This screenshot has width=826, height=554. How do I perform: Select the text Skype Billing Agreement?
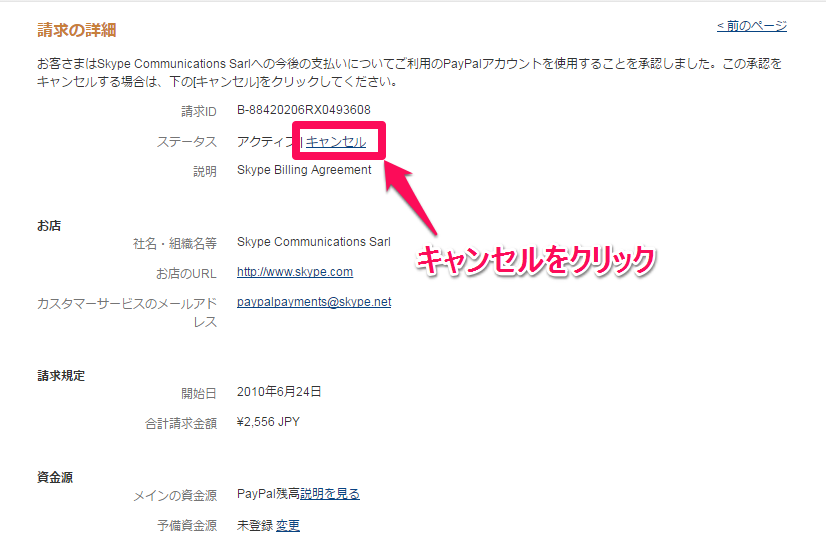tap(304, 170)
